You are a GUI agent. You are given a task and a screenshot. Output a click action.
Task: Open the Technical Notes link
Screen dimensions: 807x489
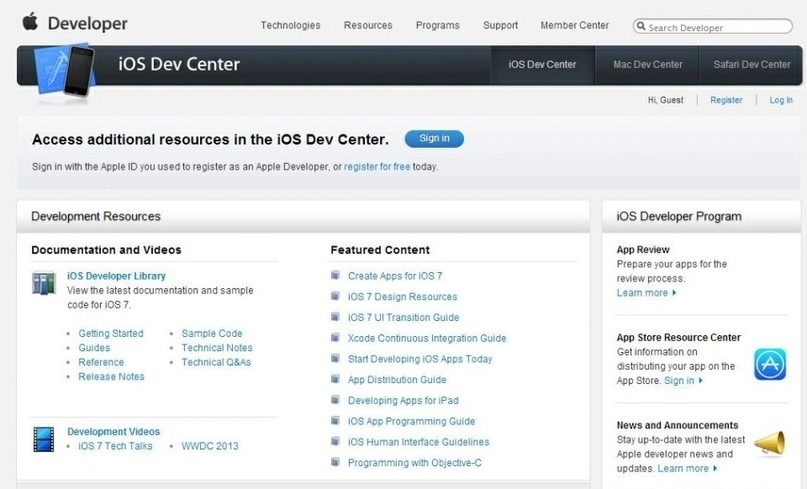coord(217,348)
